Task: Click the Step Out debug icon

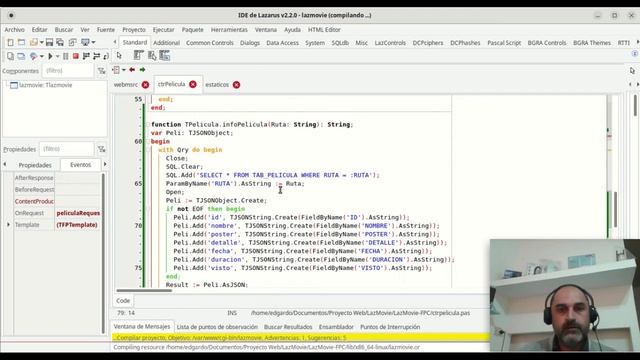Action: (106, 56)
